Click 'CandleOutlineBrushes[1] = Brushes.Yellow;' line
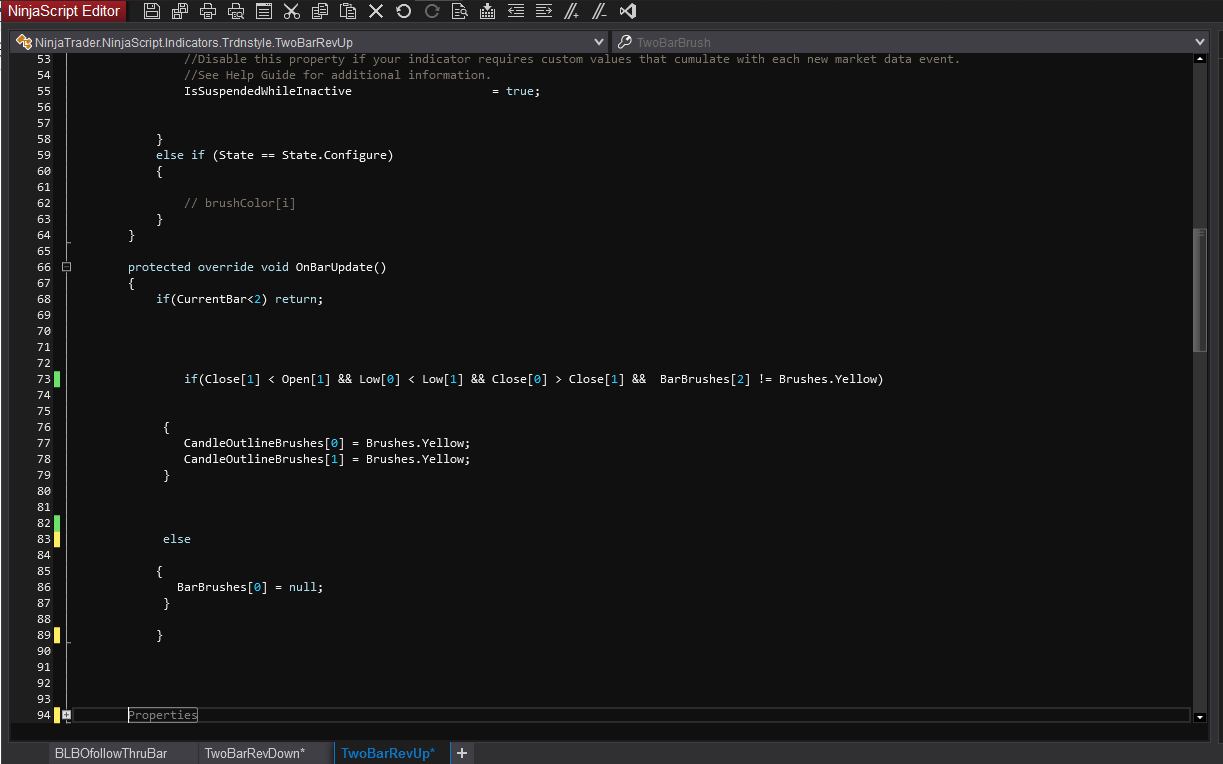This screenshot has width=1223, height=764. 327,459
